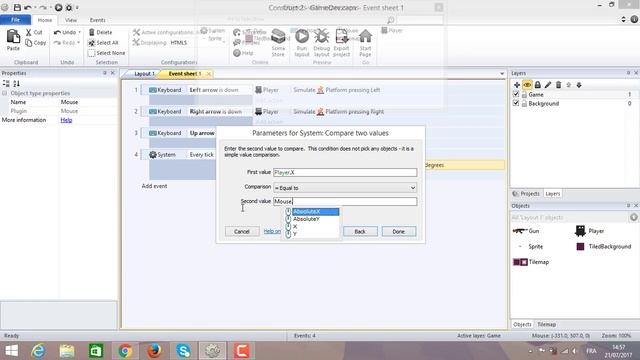Select the TiledBackground object icon
This screenshot has width=640, height=360.
pyautogui.click(x=580, y=247)
